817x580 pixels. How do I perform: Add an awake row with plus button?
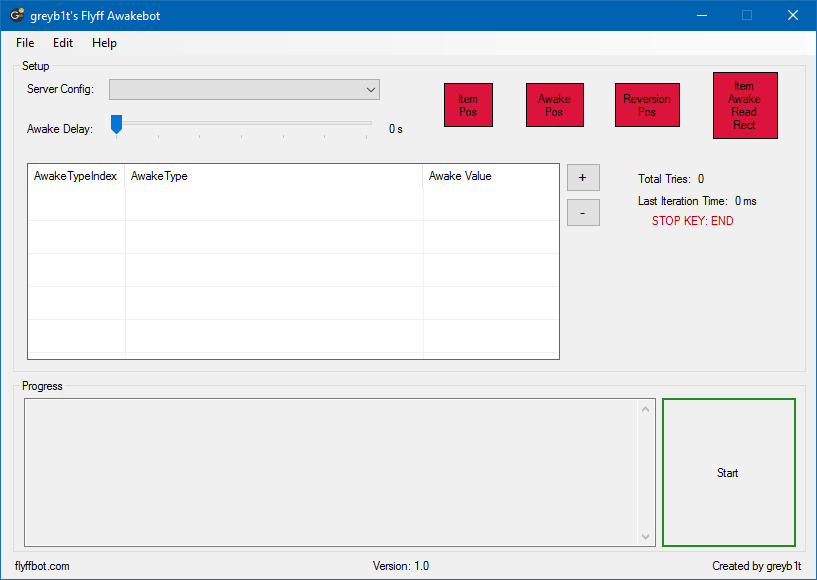coord(583,177)
